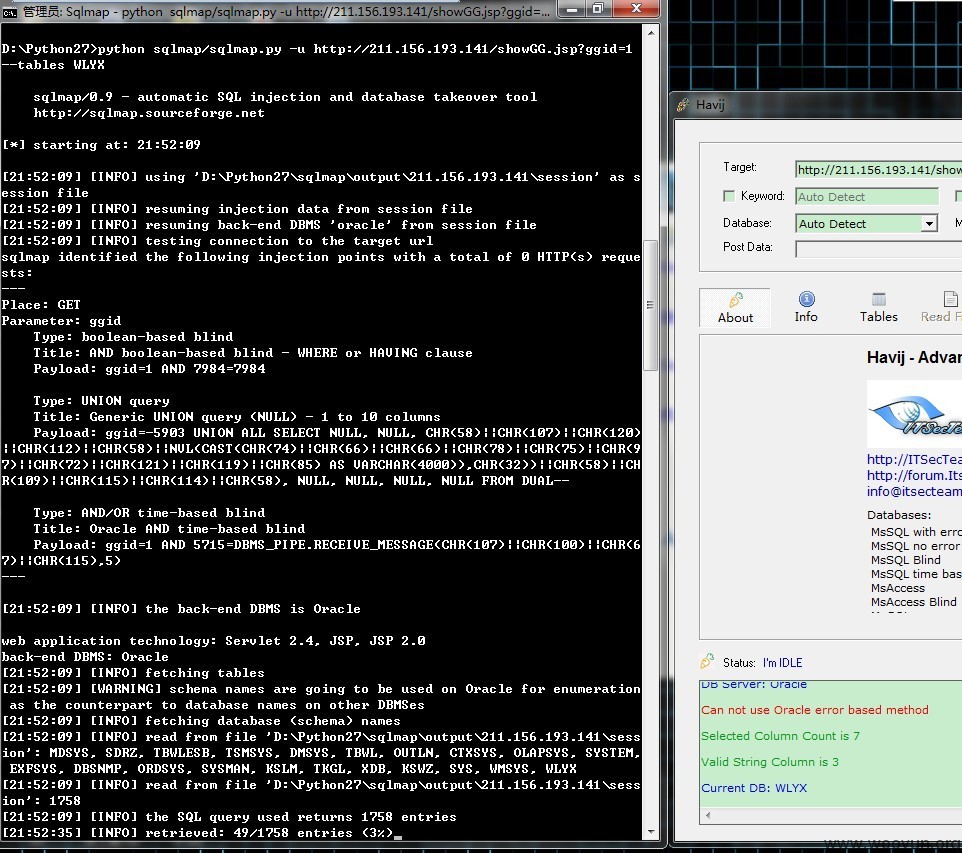Viewport: 962px width, 853px height.
Task: Click the cmd icon in Sqlmap title bar
Action: 10,12
